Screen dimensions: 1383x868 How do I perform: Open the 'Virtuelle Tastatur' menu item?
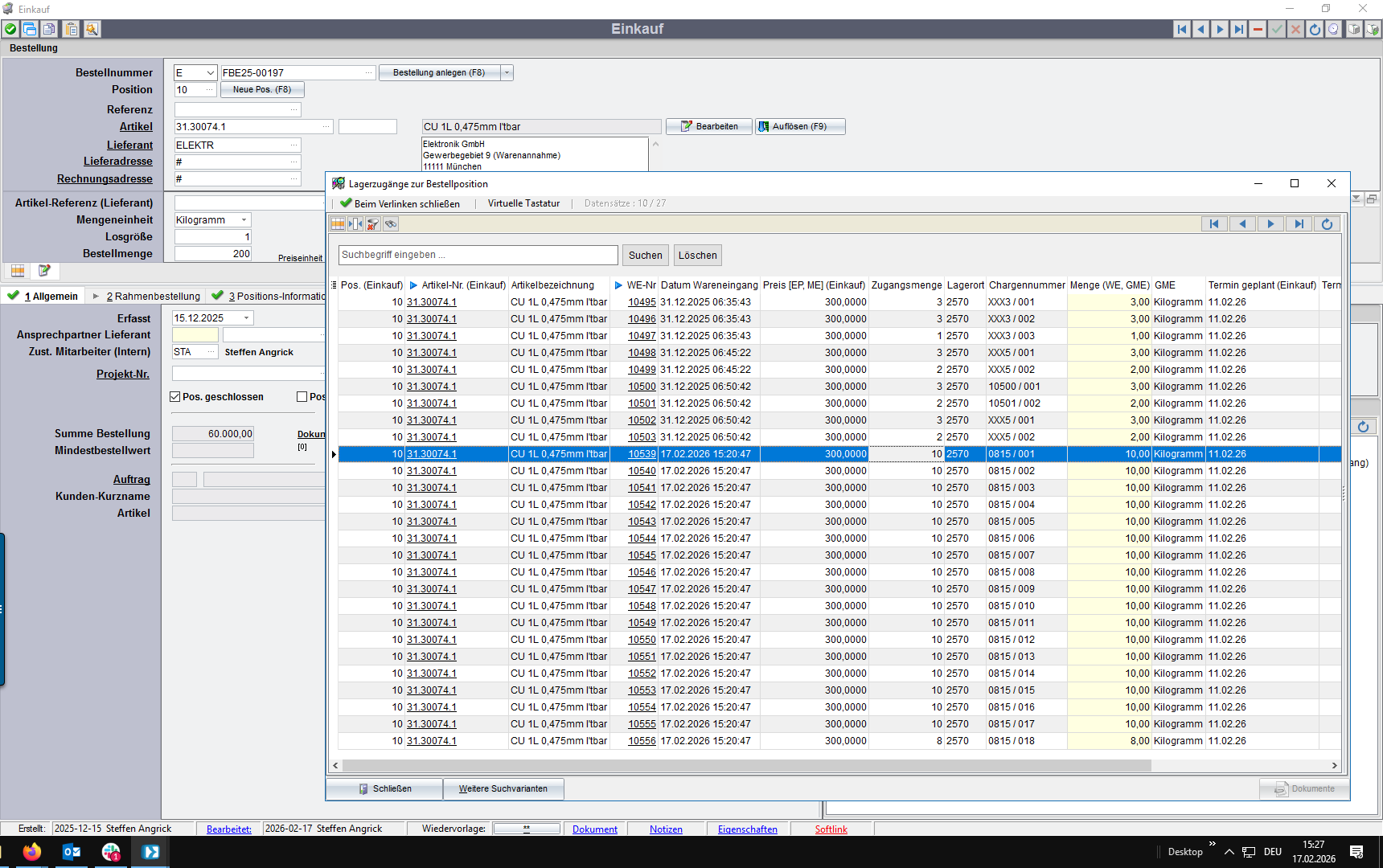pos(523,203)
